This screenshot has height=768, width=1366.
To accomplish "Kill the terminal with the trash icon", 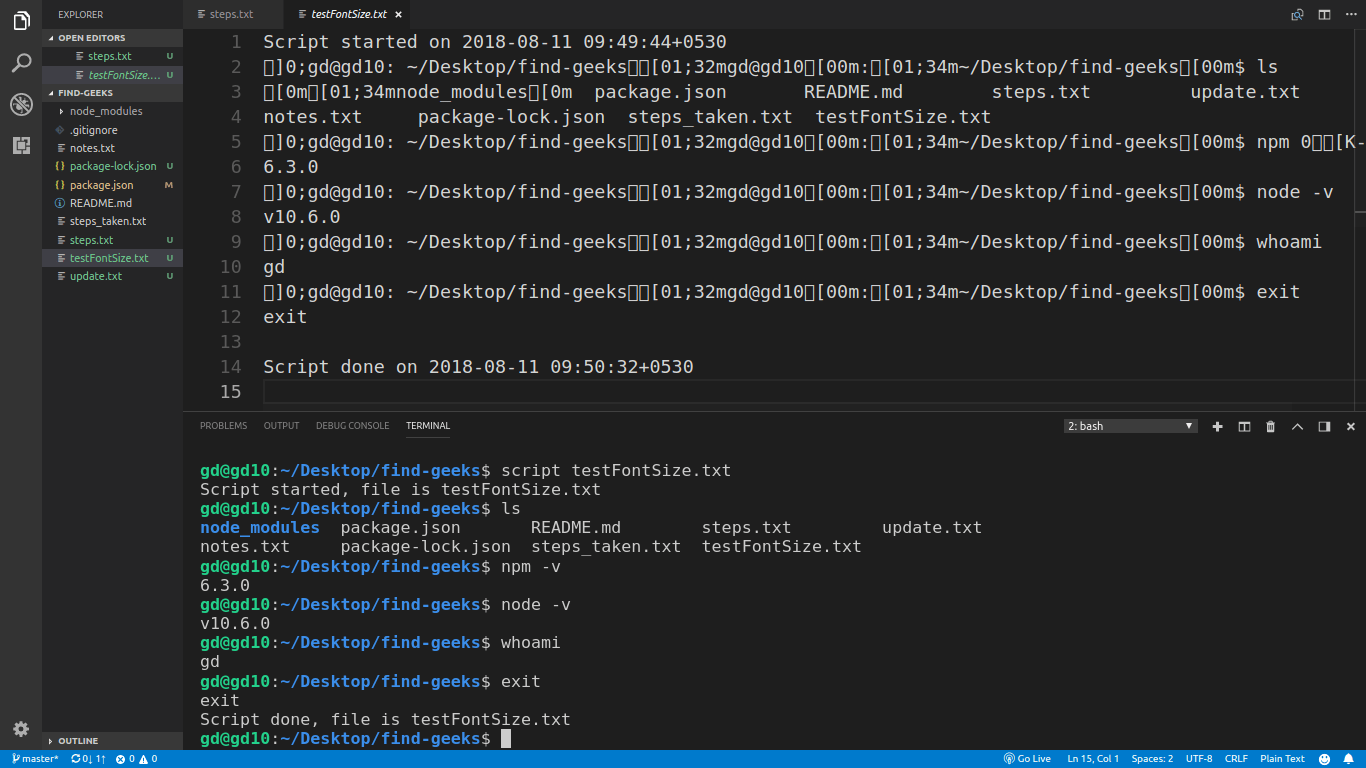I will click(x=1270, y=426).
